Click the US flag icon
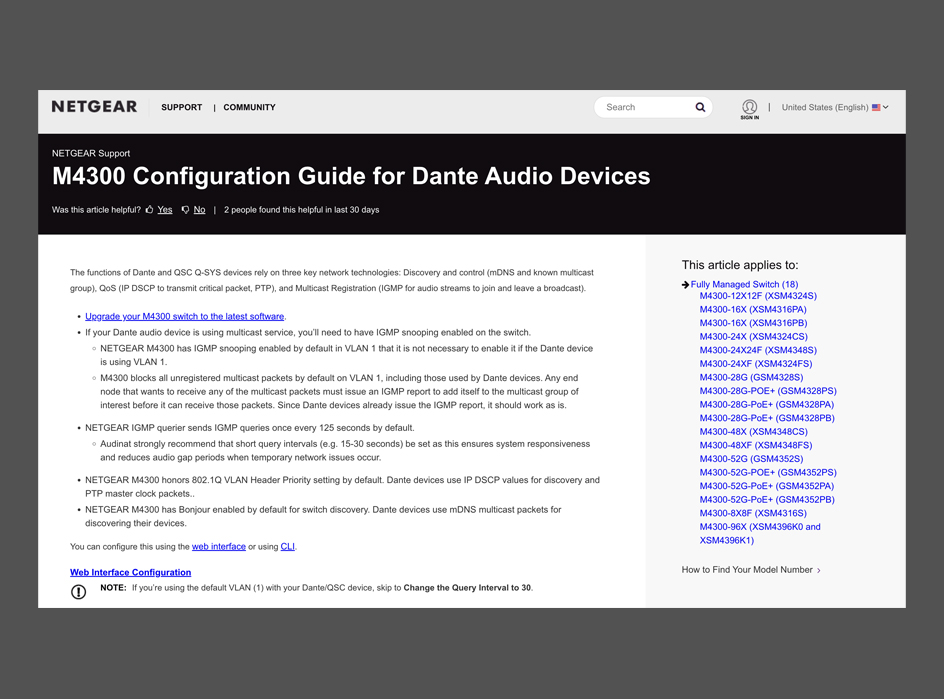The width and height of the screenshot is (944, 699). coord(876,107)
